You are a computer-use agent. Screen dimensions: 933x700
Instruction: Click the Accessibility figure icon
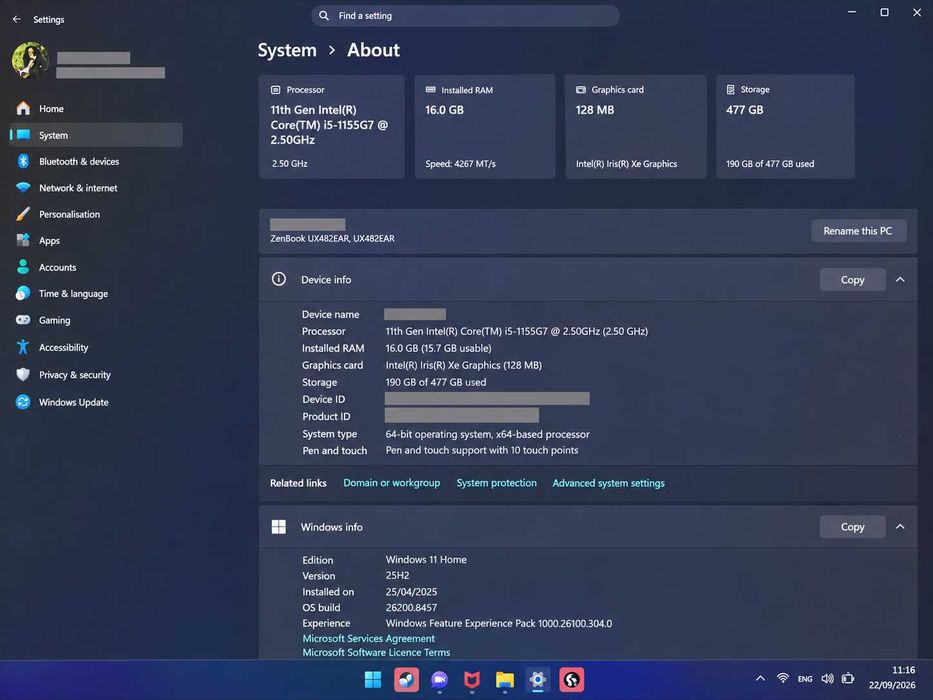23,347
